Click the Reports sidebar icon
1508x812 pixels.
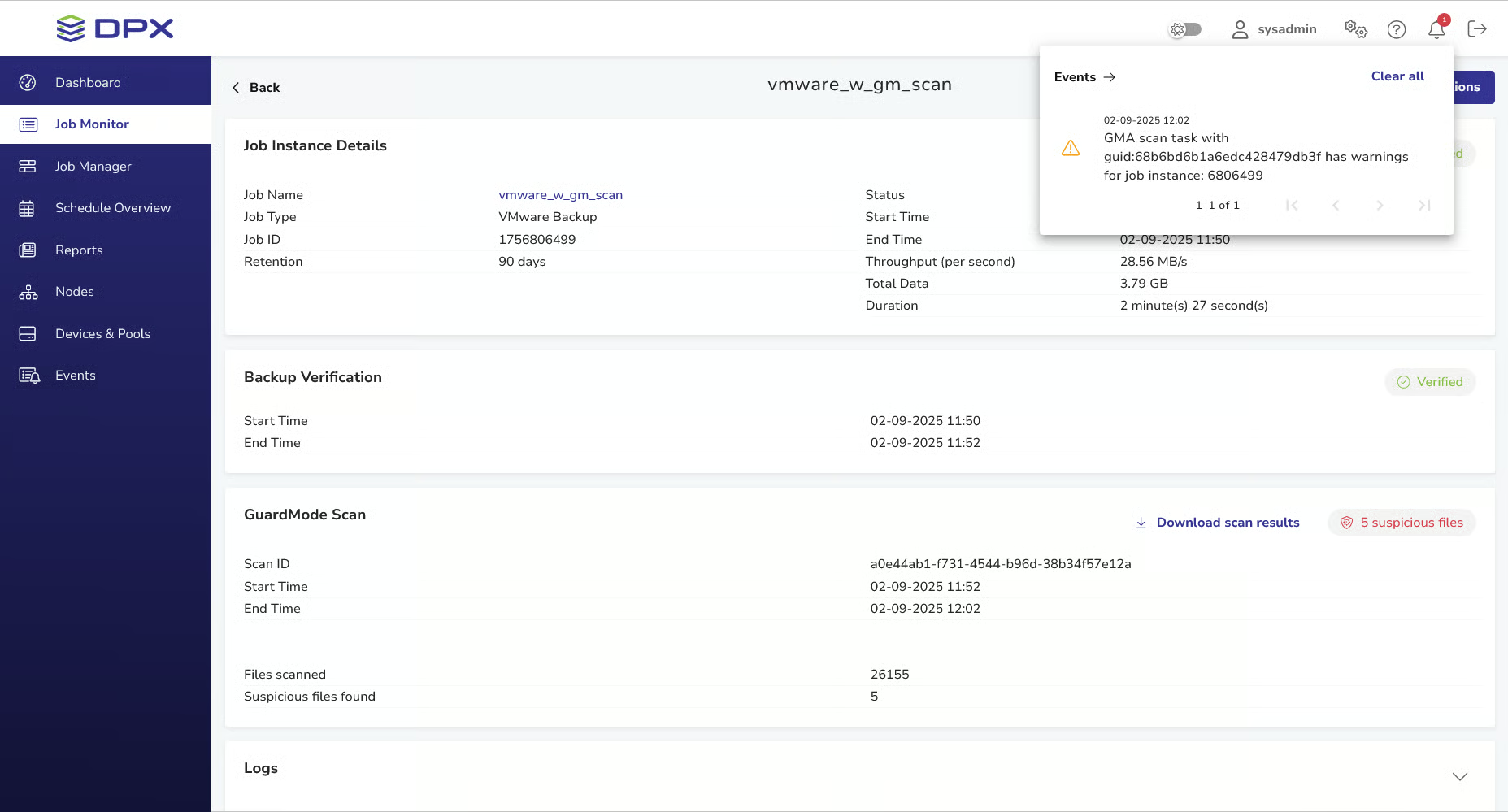pos(28,250)
